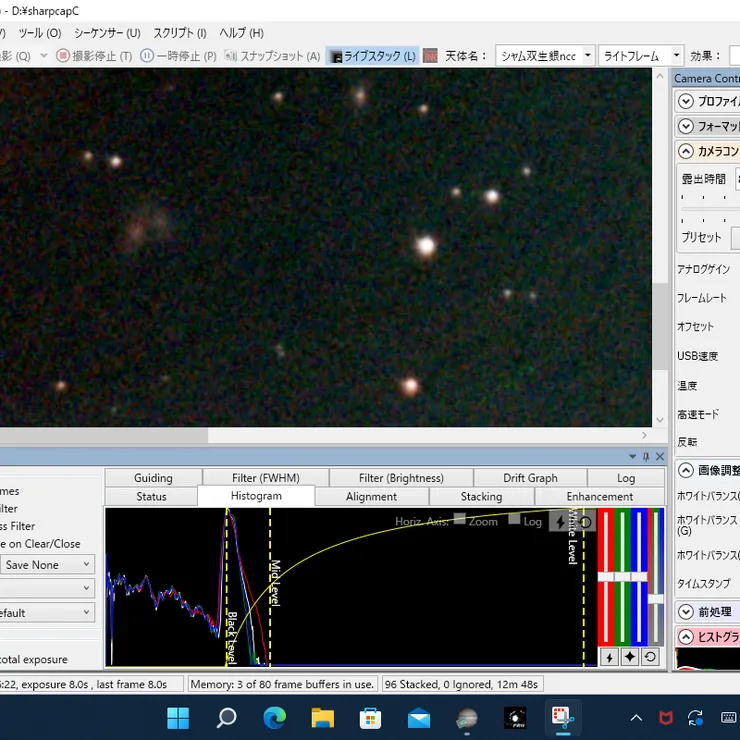This screenshot has width=740, height=740.
Task: Open the Default dropdown
Action: (x=47, y=613)
